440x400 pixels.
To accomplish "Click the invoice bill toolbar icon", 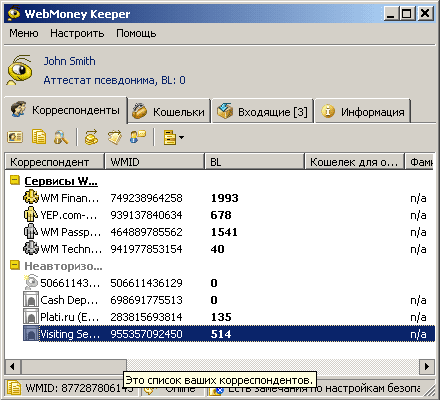I will tap(115, 137).
